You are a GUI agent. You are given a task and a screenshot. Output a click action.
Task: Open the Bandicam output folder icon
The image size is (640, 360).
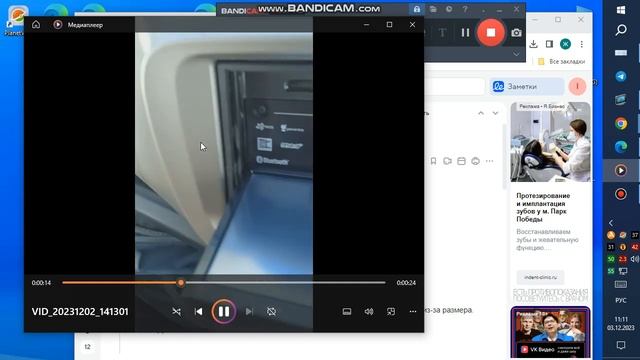[433, 9]
